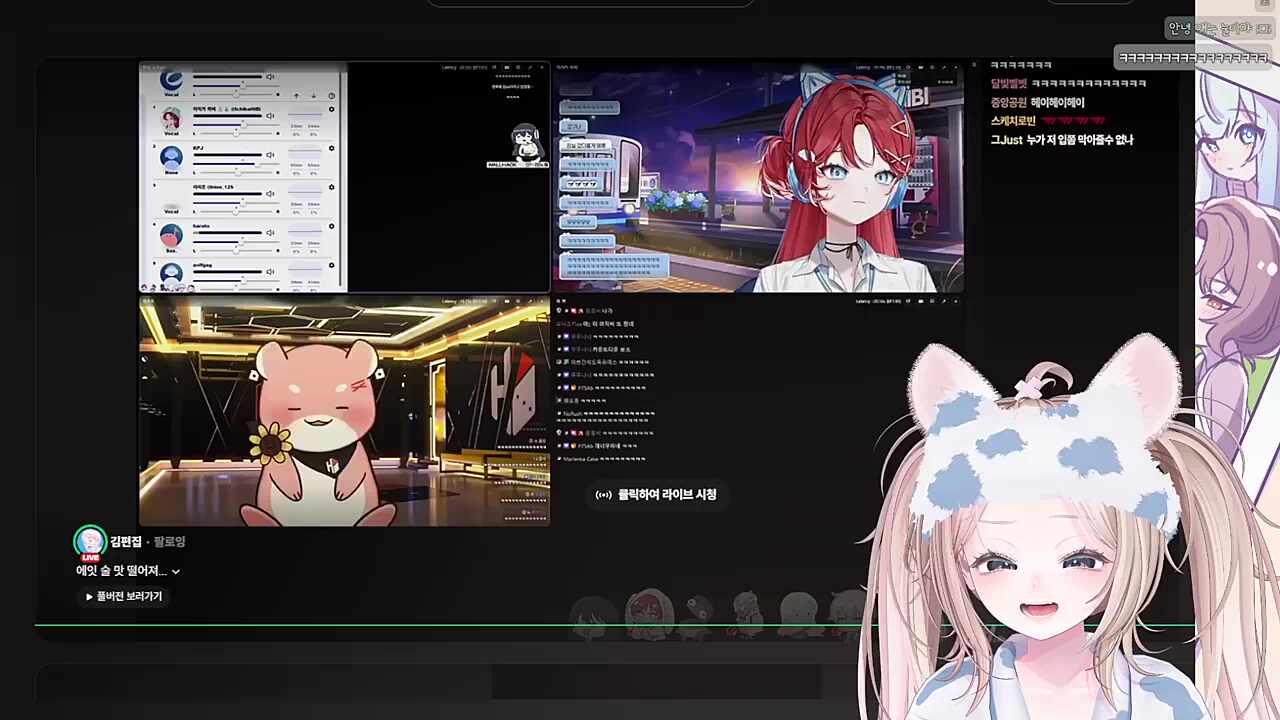Mute the KPJ voice channel speaker icon
The height and width of the screenshot is (720, 1280).
270,155
